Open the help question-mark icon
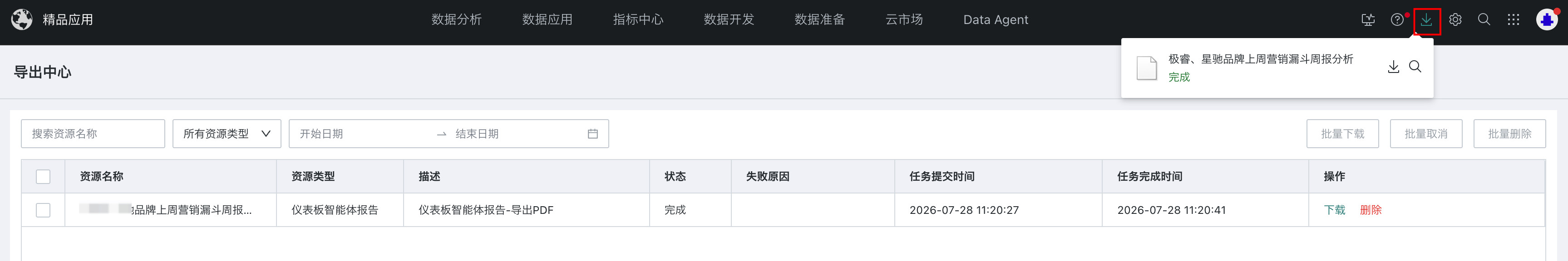This screenshot has height=261, width=1568. click(1397, 20)
